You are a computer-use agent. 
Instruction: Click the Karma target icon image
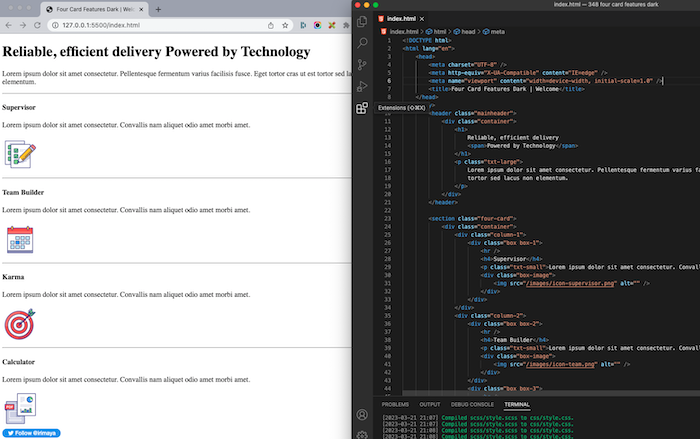pos(20,324)
